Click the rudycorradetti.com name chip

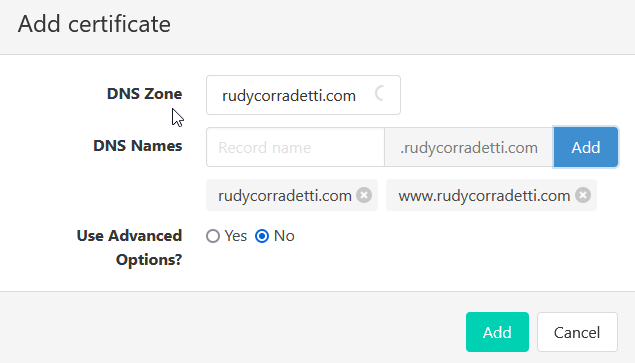(285, 196)
